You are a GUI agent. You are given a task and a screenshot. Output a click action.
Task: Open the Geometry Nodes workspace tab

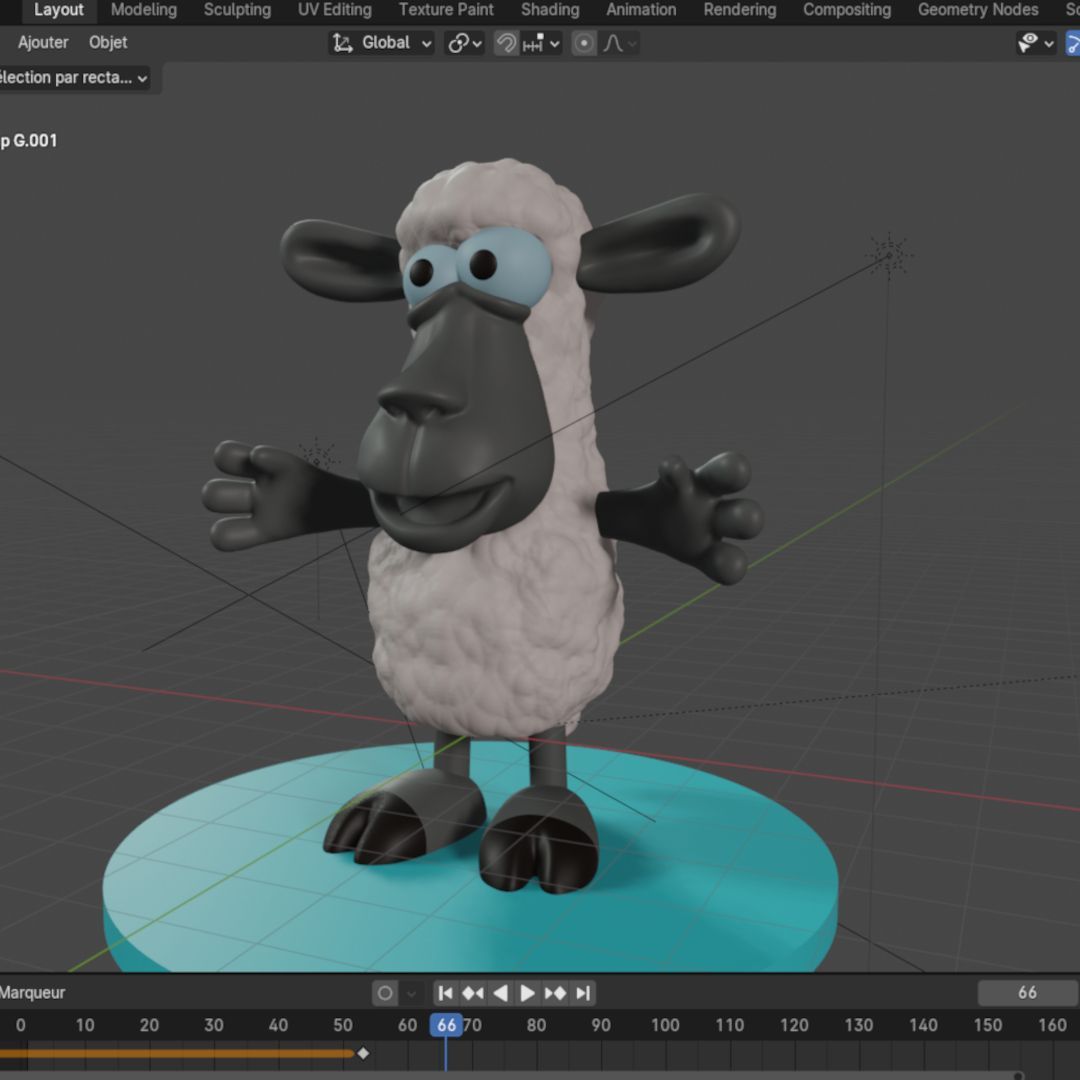point(977,10)
